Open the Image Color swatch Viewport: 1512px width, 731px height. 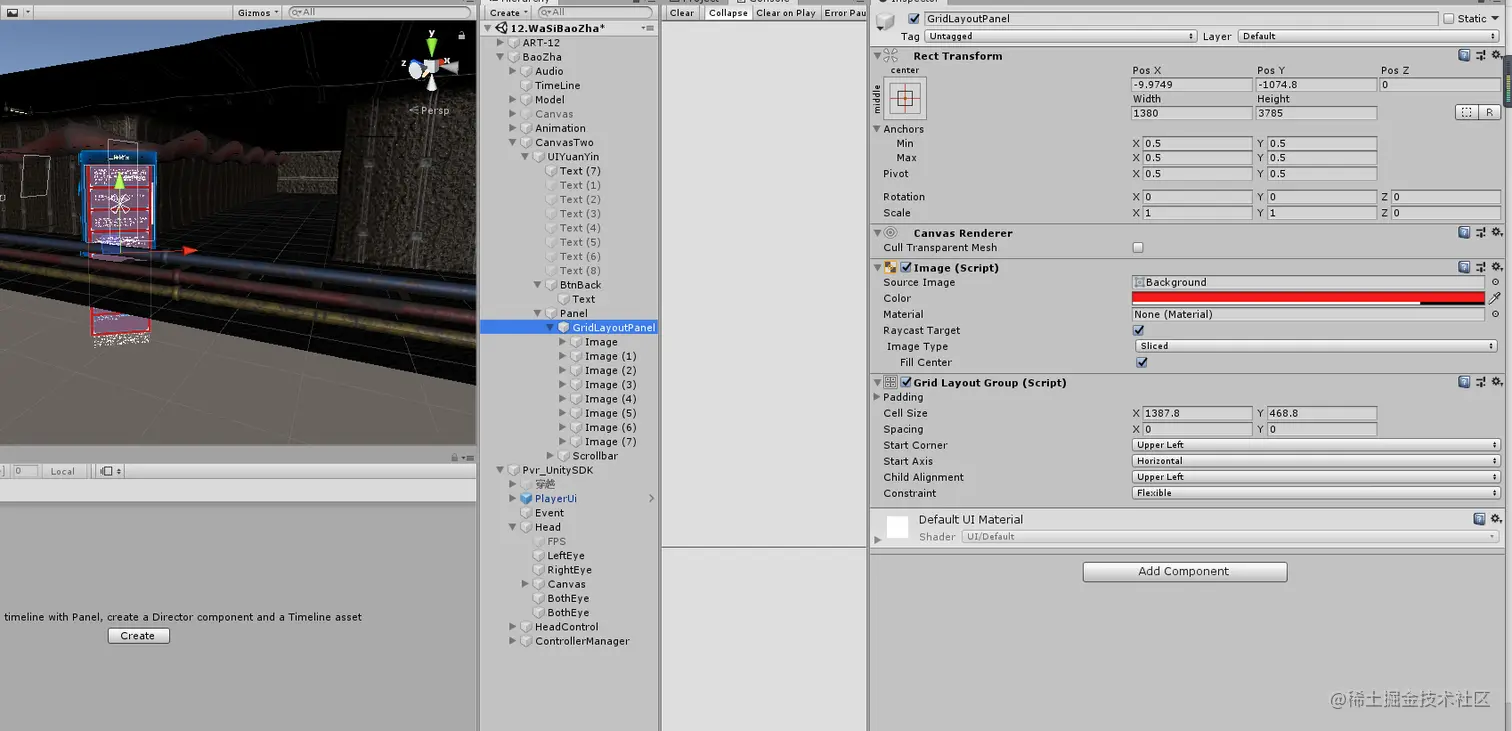(x=1308, y=298)
